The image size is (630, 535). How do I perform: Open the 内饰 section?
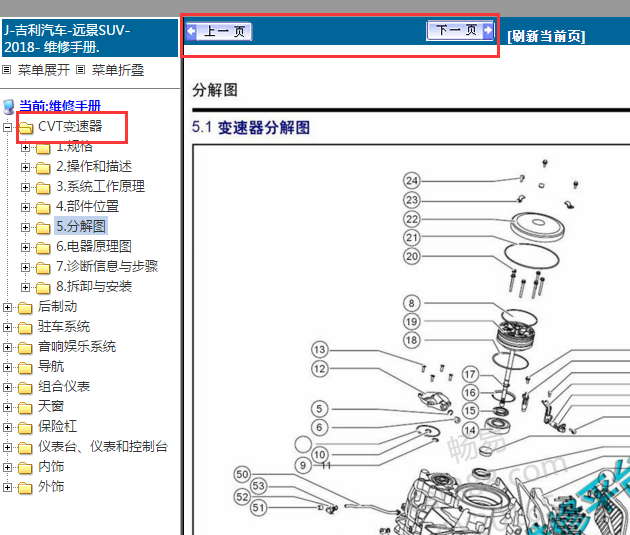(51, 466)
